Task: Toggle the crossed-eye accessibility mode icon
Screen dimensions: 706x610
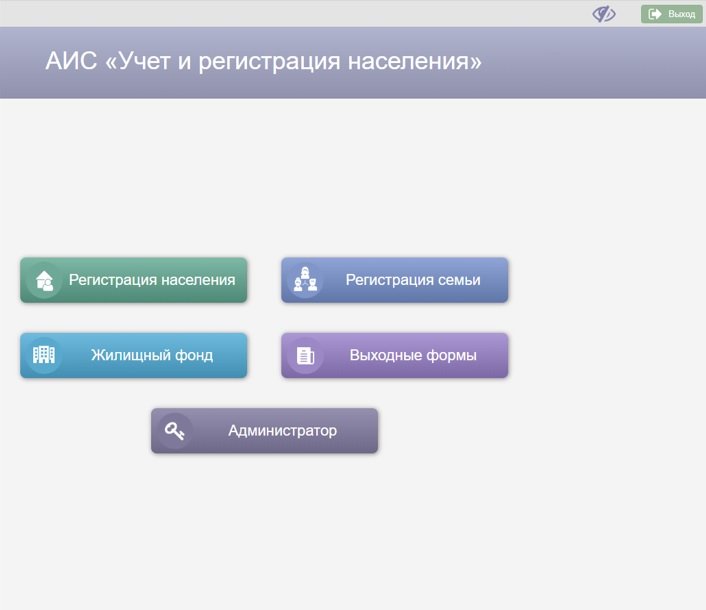Action: (604, 14)
